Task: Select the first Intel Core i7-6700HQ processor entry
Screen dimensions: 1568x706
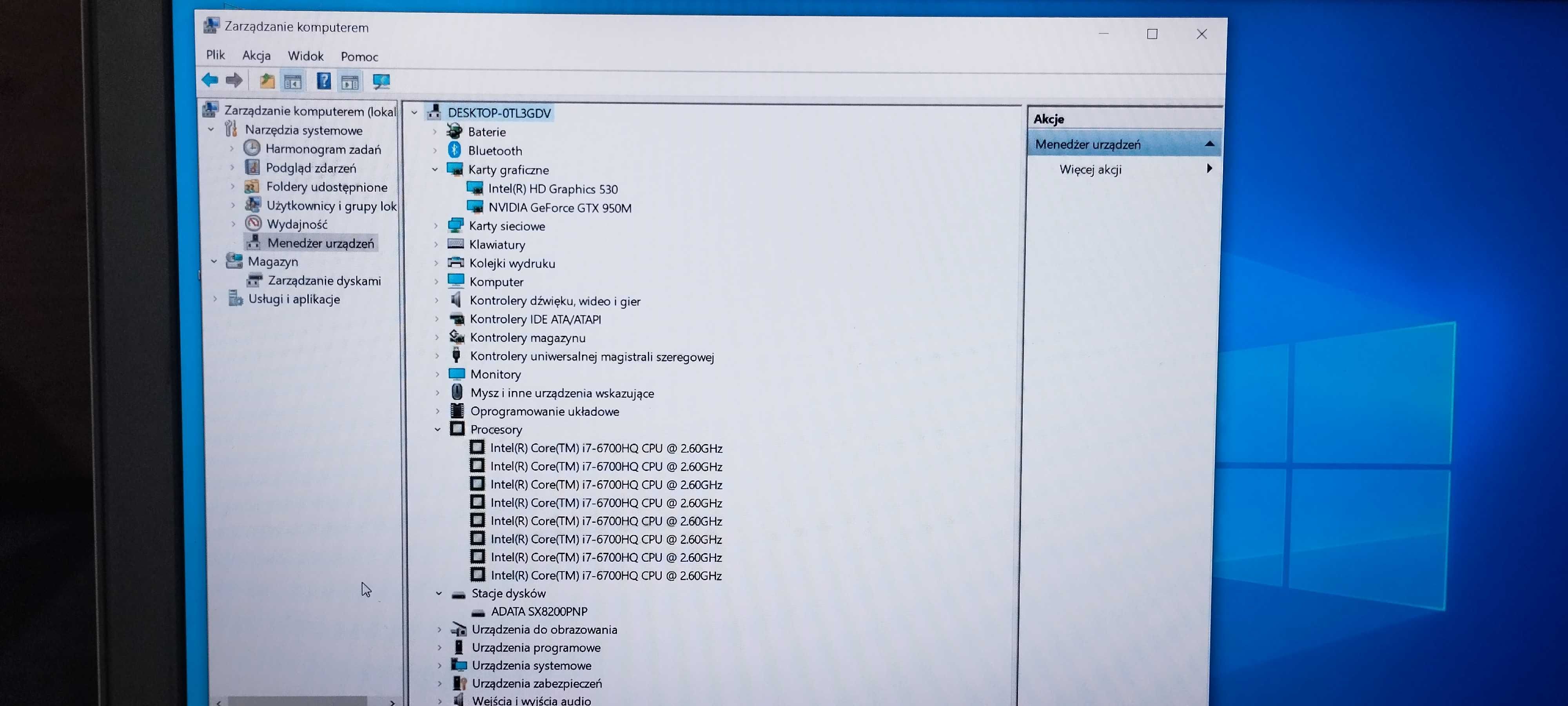Action: point(606,448)
